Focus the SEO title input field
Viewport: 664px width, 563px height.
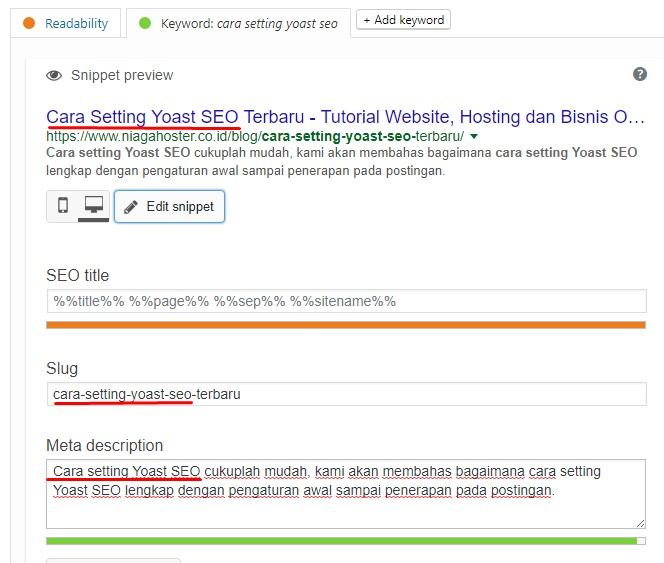(346, 301)
